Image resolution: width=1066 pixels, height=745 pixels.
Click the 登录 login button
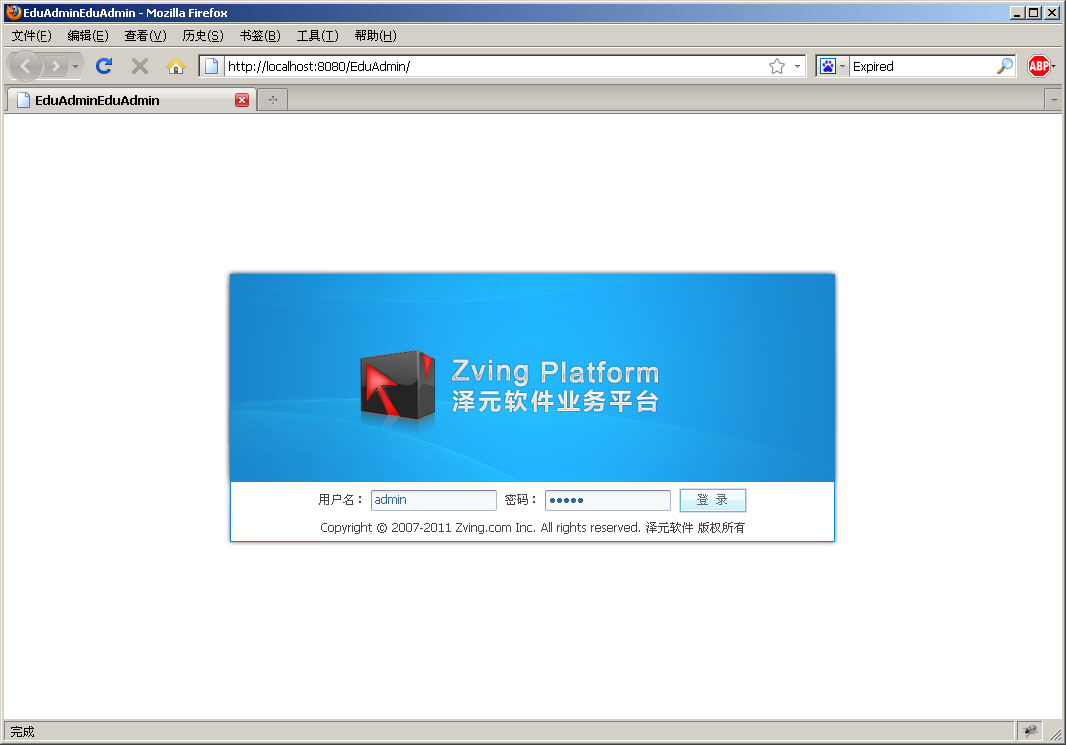(712, 500)
